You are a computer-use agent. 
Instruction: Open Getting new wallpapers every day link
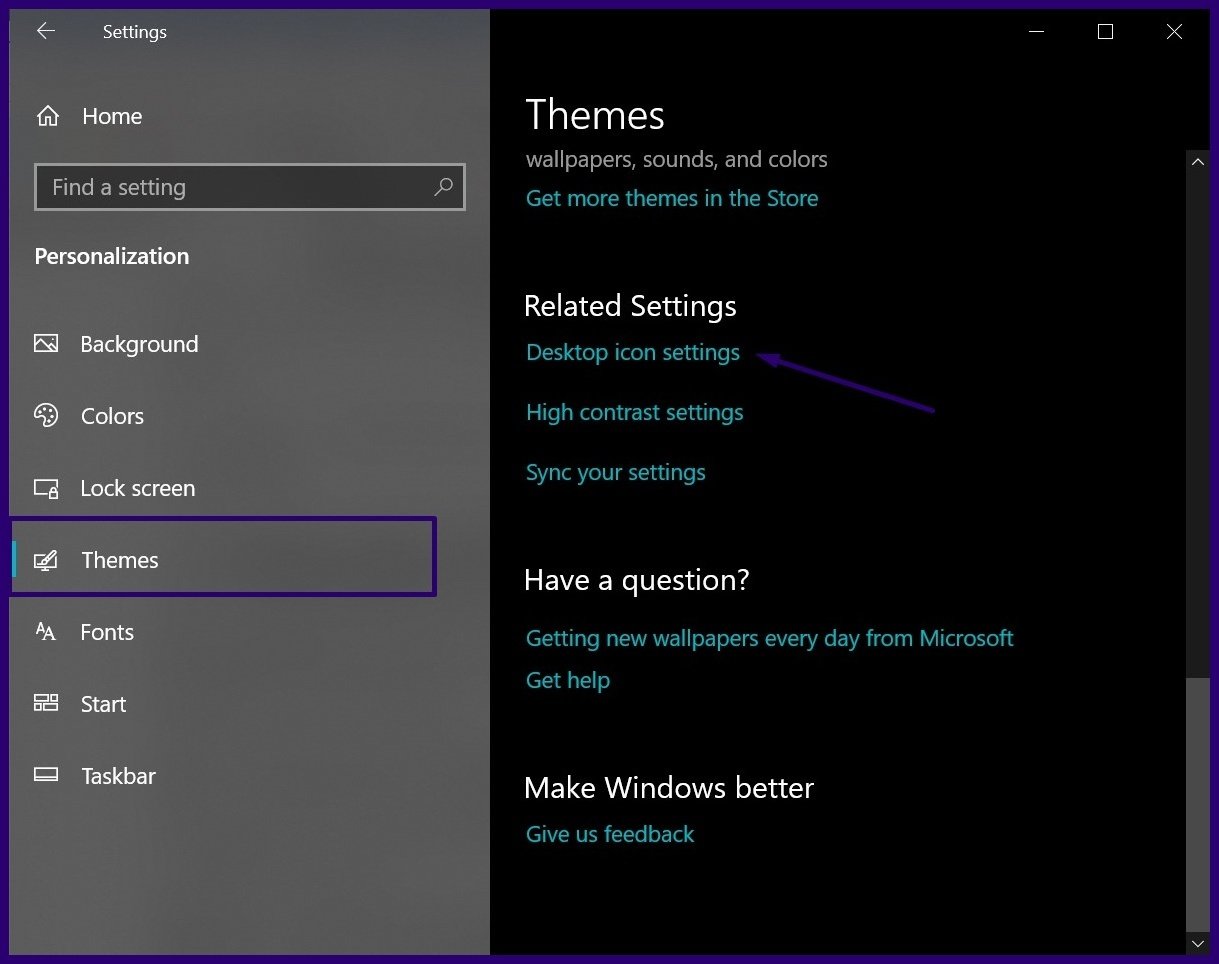pyautogui.click(x=770, y=638)
